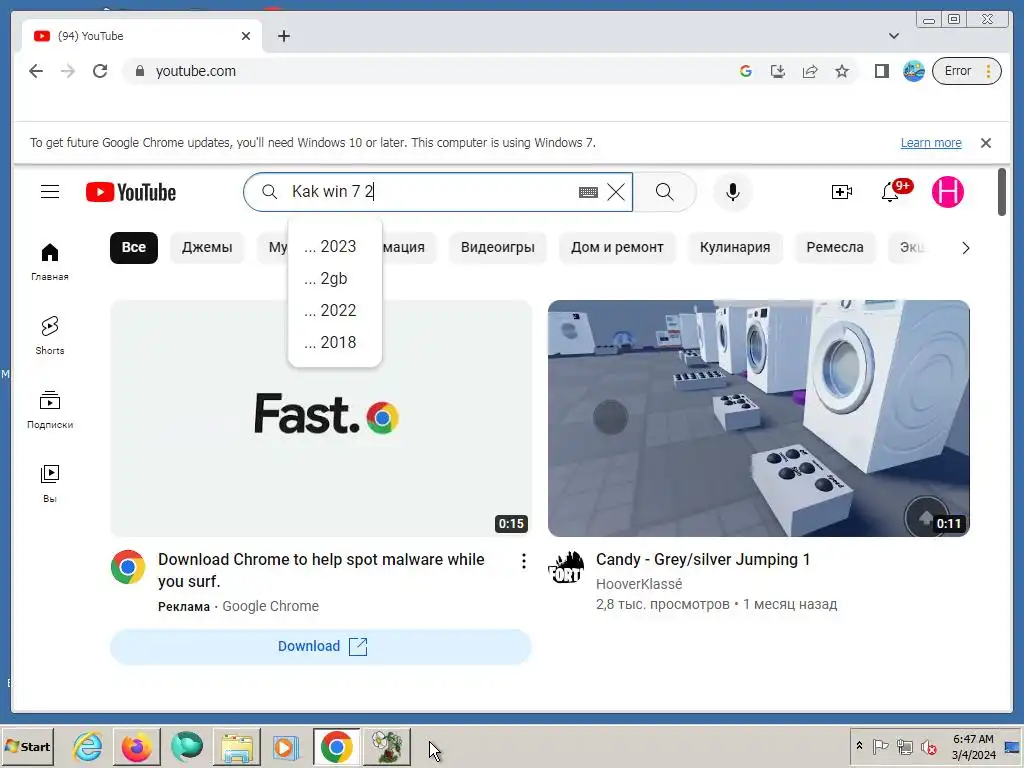Click the muted volume tray icon
The height and width of the screenshot is (768, 1024).
click(928, 746)
